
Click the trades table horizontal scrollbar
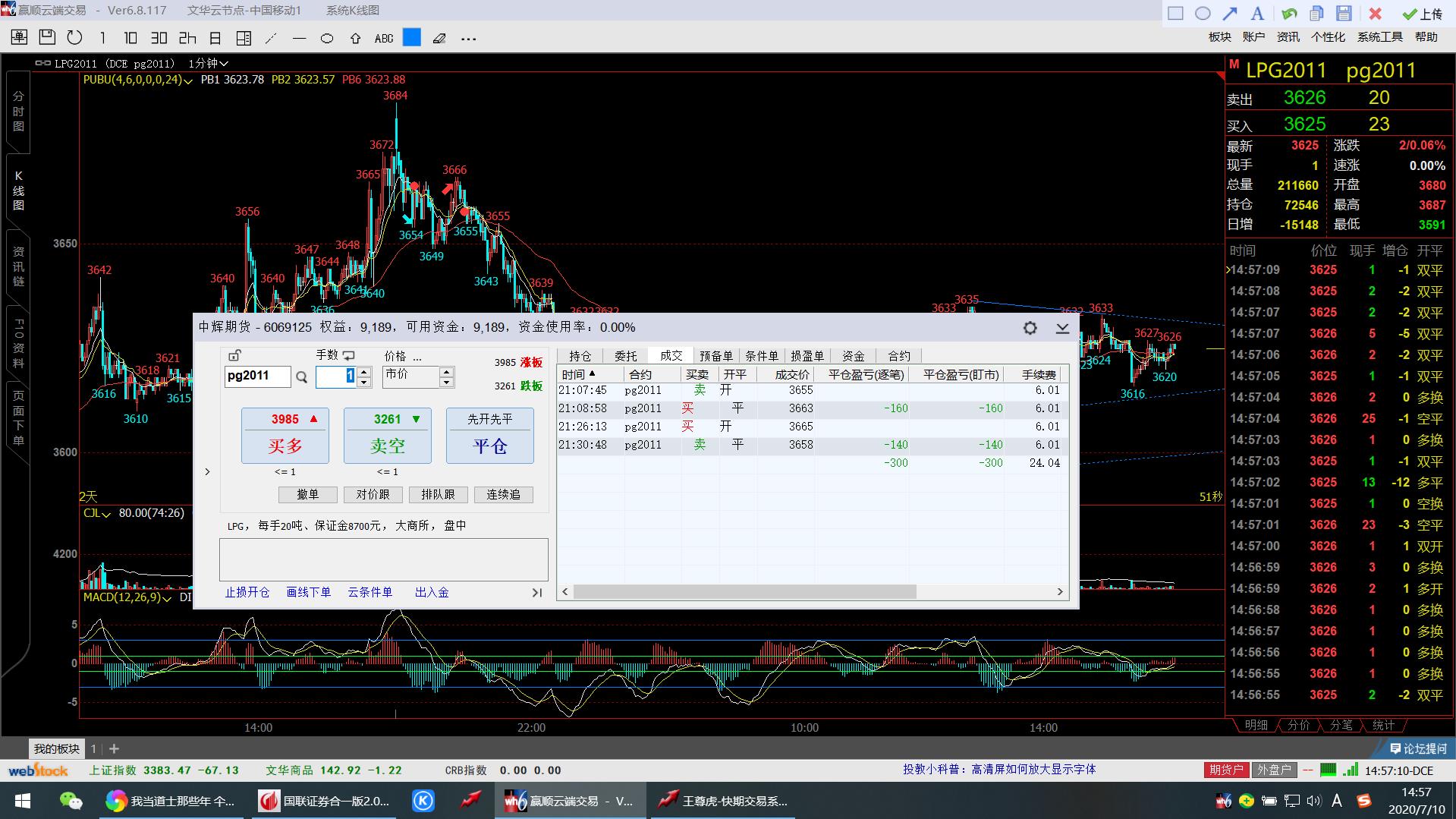click(x=744, y=591)
